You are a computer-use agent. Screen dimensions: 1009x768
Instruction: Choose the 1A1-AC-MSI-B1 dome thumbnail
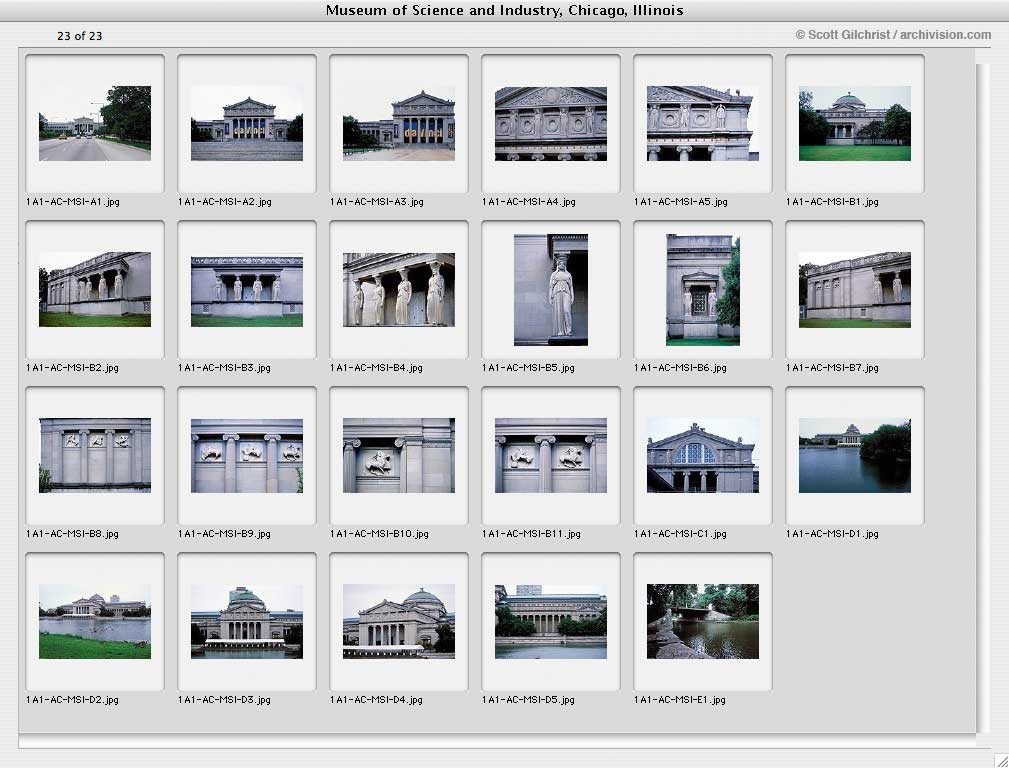(854, 123)
